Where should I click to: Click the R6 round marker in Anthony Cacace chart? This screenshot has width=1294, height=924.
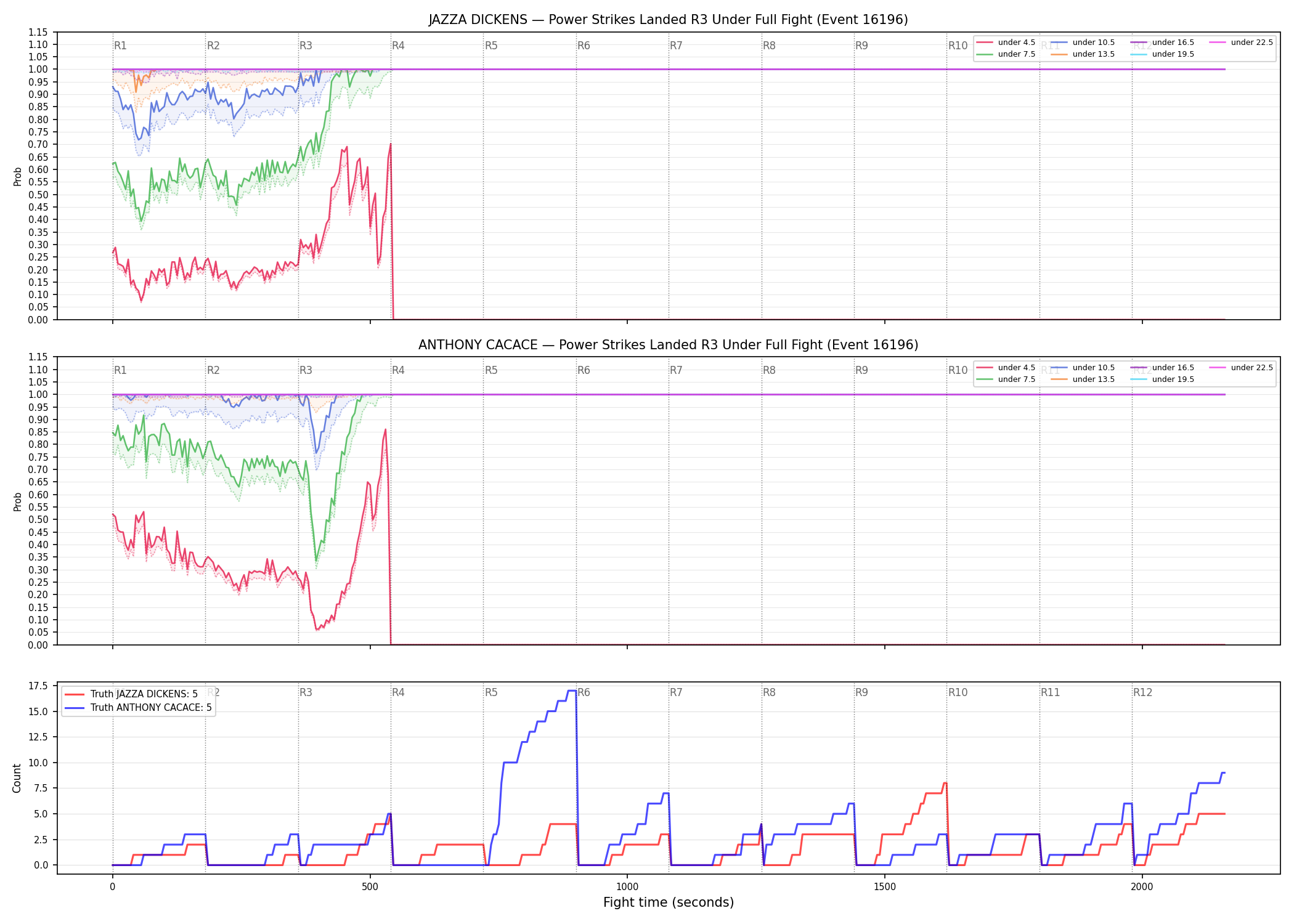coord(584,370)
